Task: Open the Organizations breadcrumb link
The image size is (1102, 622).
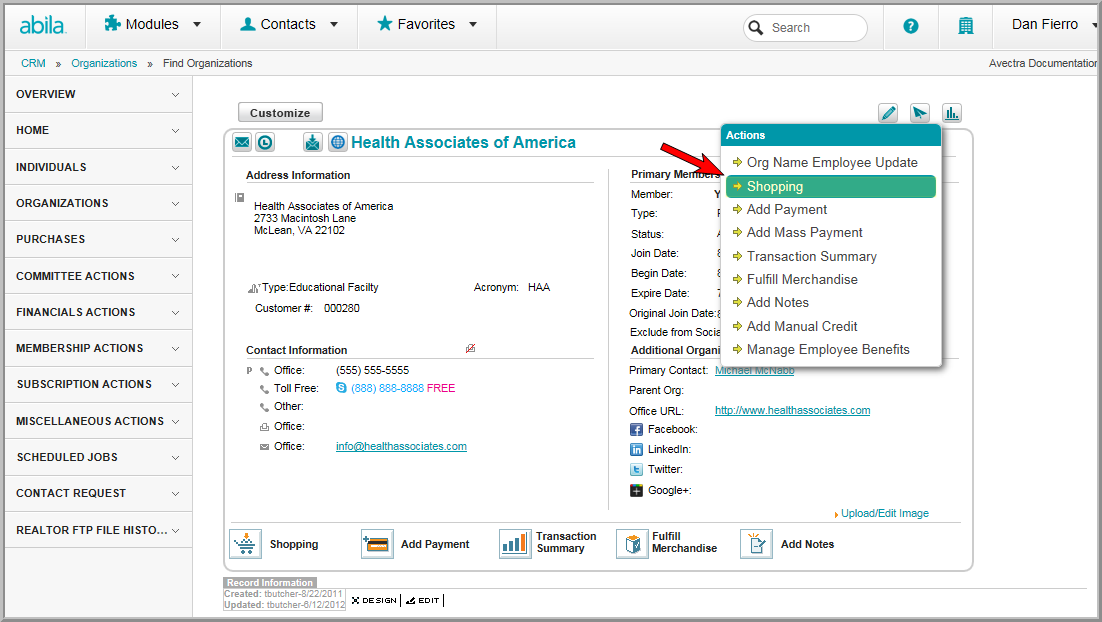Action: click(104, 63)
